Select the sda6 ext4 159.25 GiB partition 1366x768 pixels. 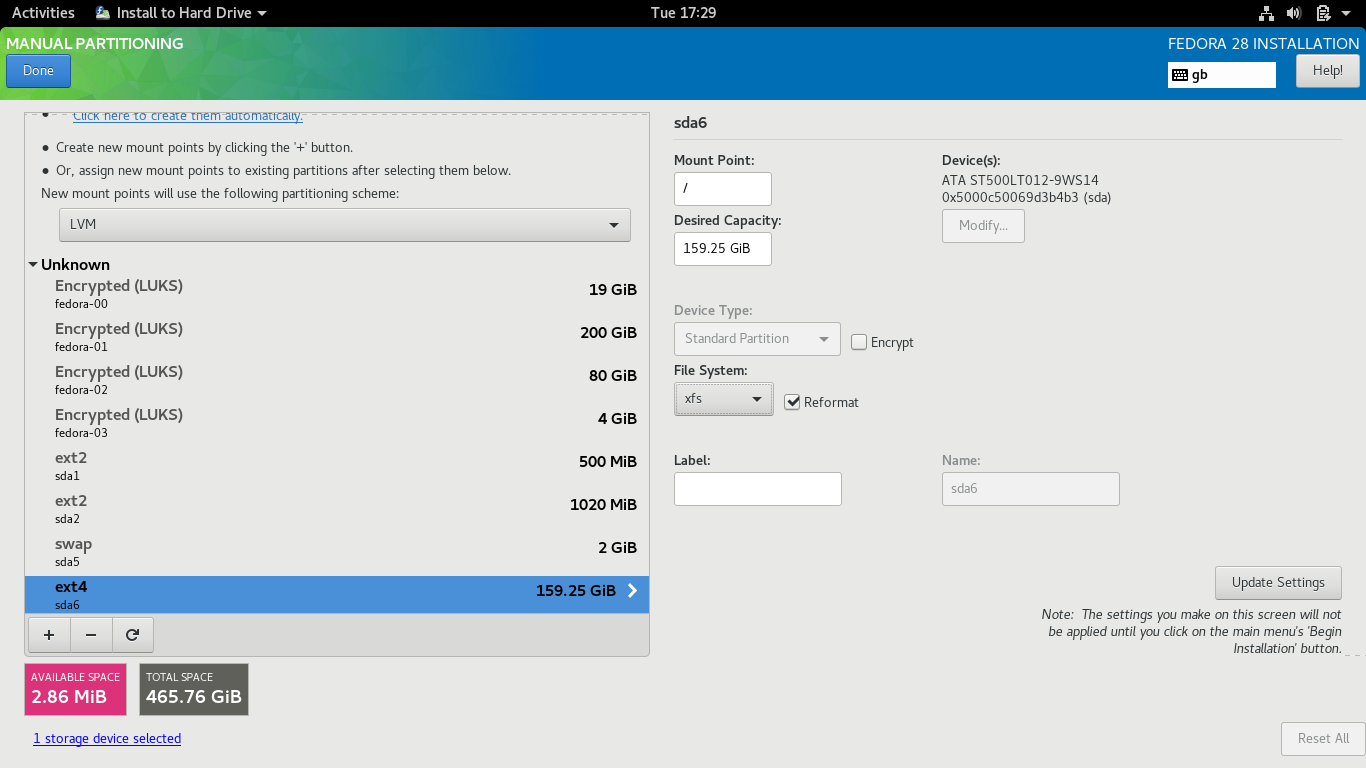click(337, 595)
